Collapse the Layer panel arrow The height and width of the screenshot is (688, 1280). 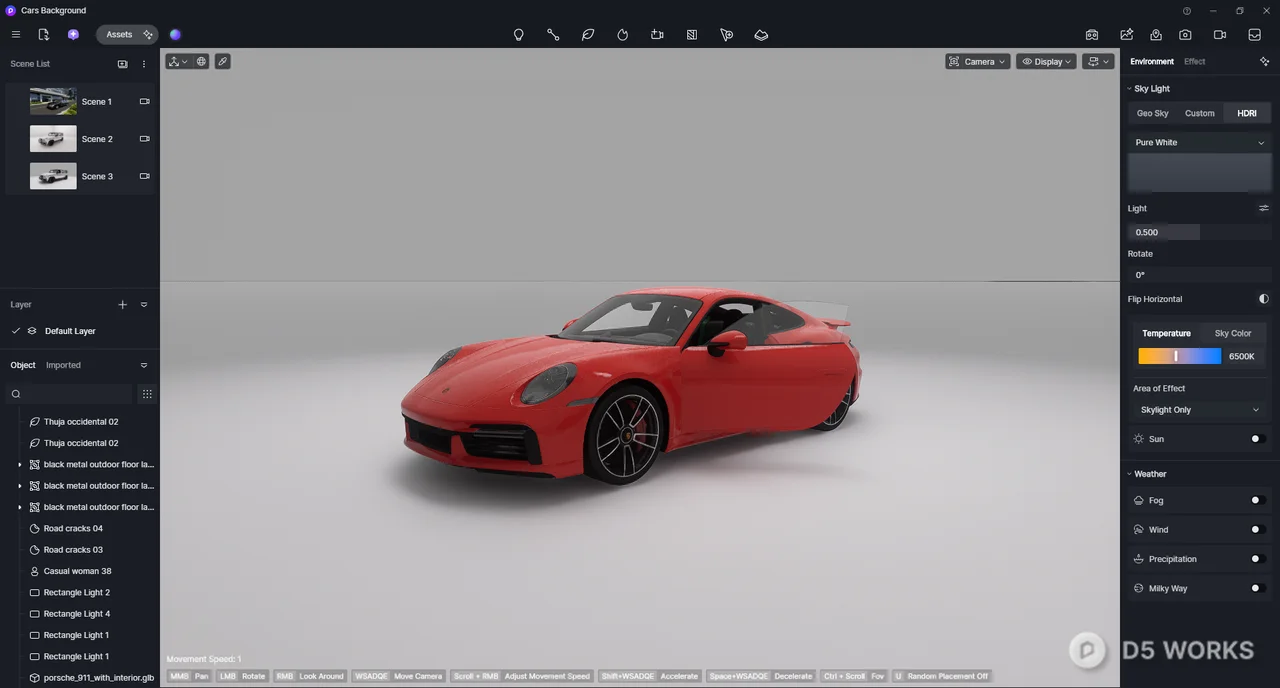[144, 304]
